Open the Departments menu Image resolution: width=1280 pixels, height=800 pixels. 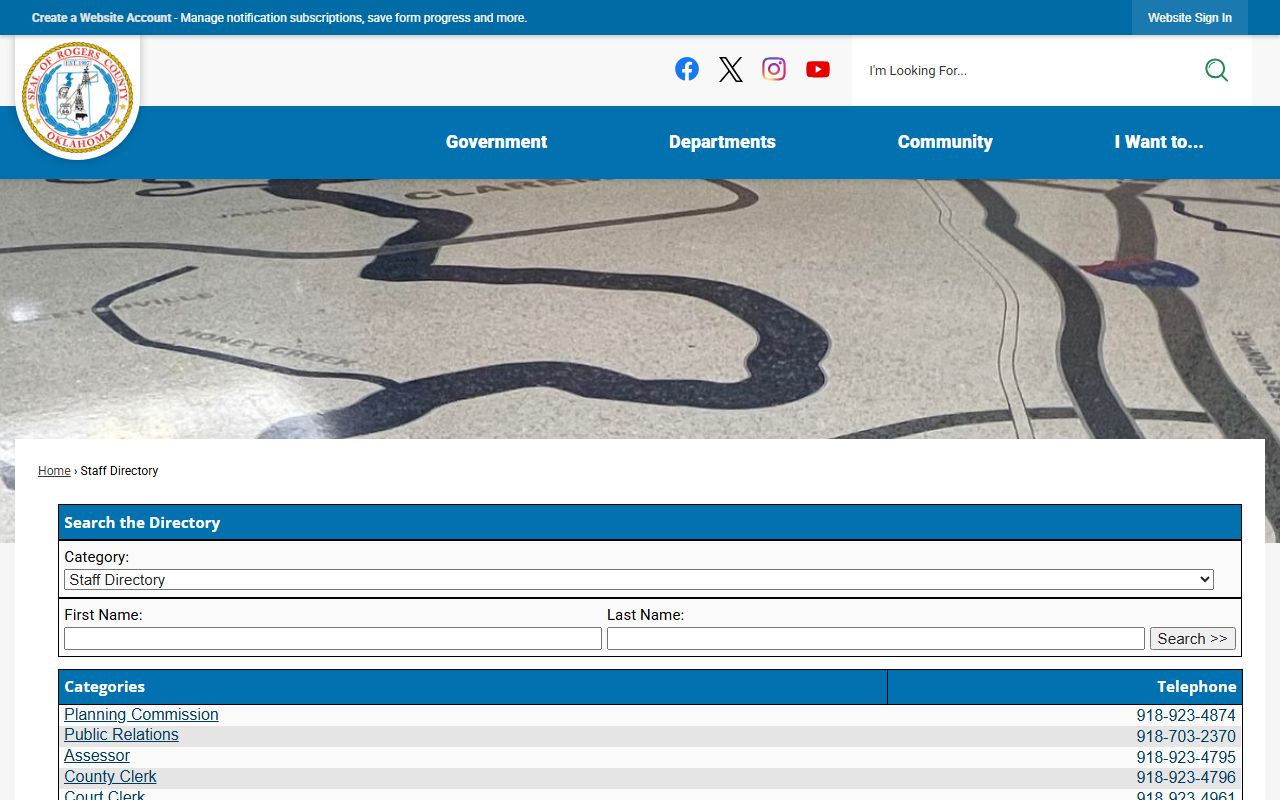(x=722, y=142)
